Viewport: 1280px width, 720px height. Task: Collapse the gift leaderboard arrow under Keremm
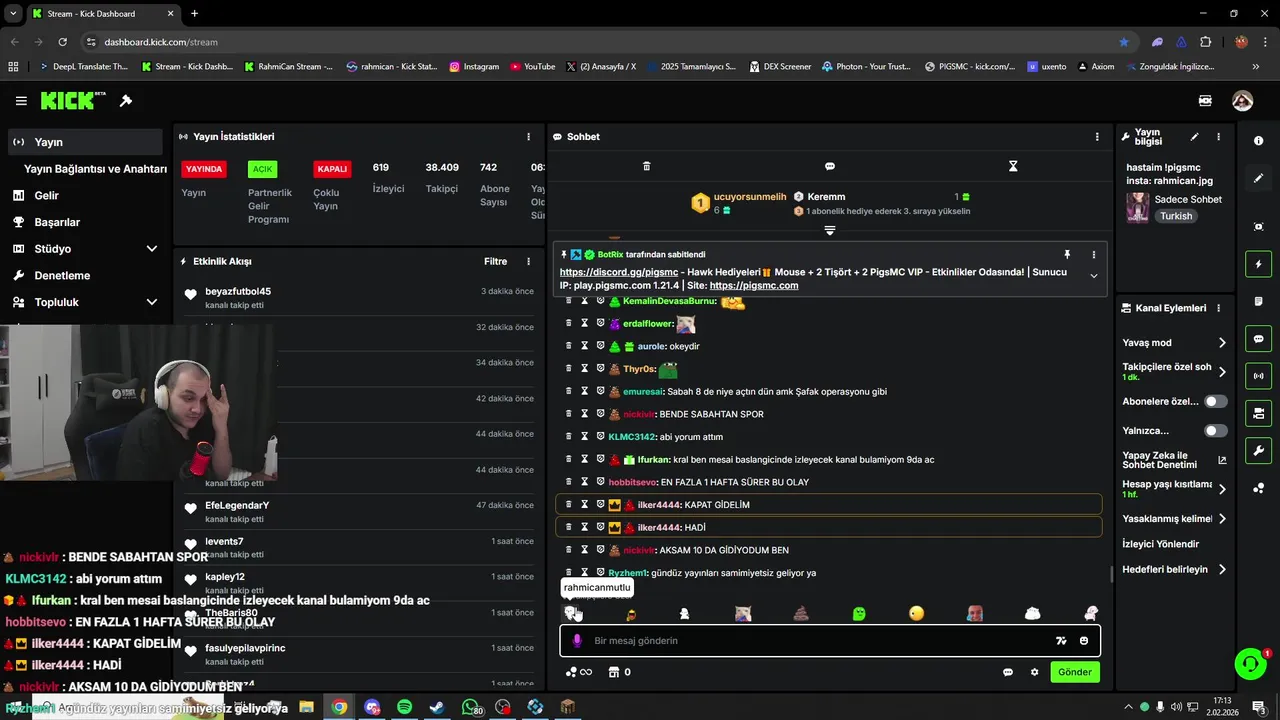coord(830,230)
